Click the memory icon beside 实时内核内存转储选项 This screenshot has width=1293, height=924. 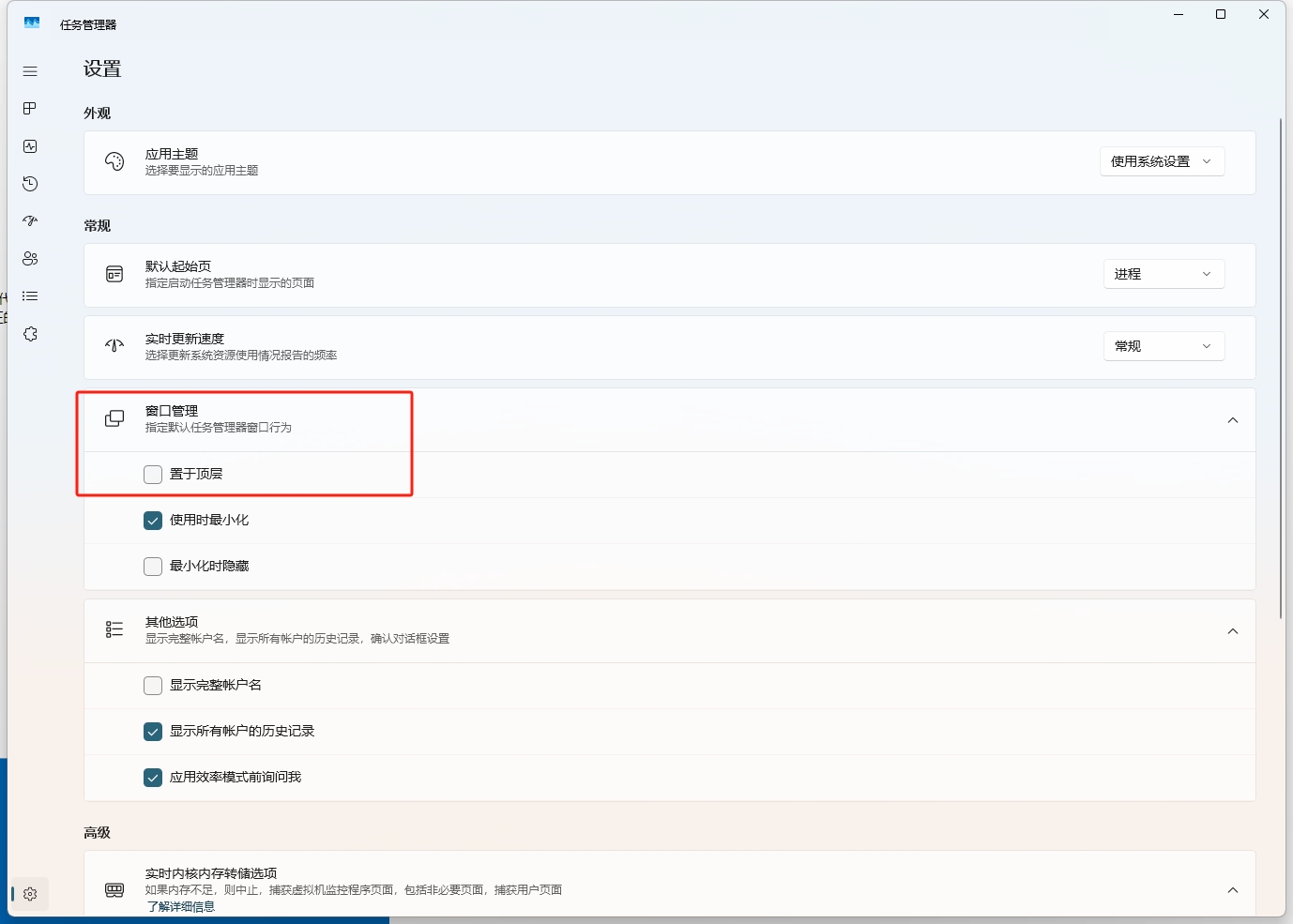click(114, 889)
